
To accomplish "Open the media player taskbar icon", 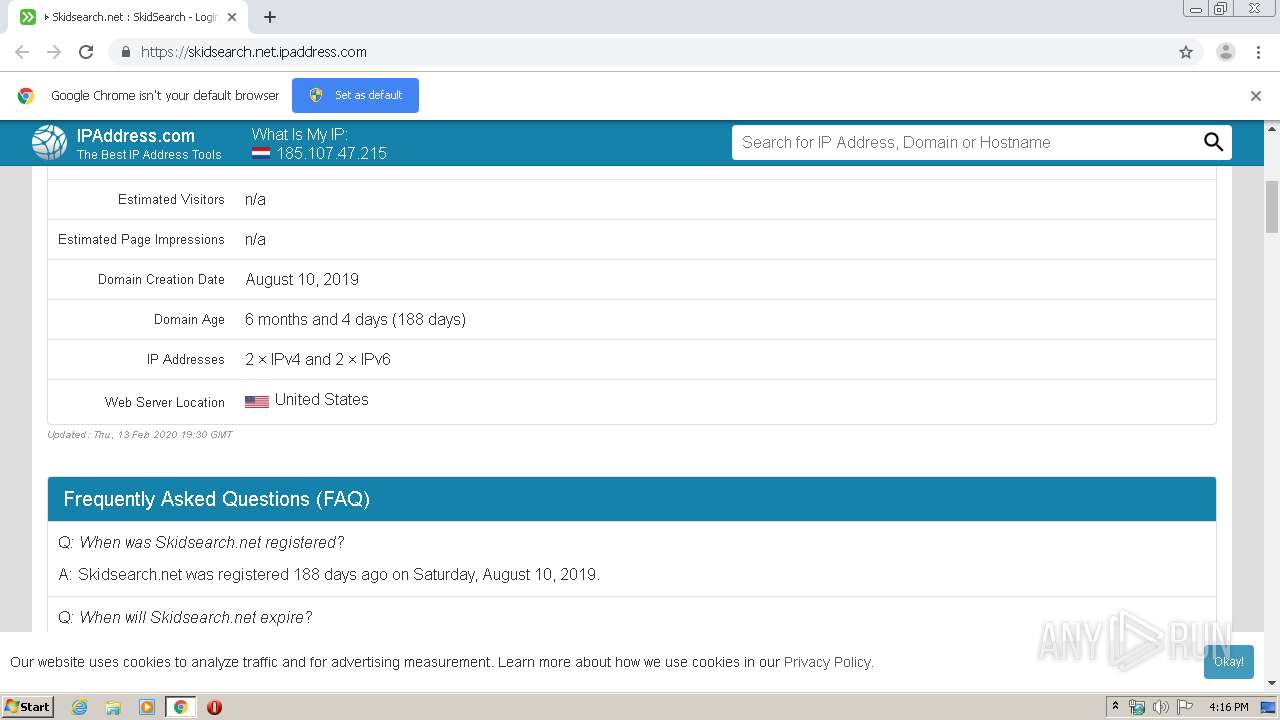I will click(x=147, y=707).
